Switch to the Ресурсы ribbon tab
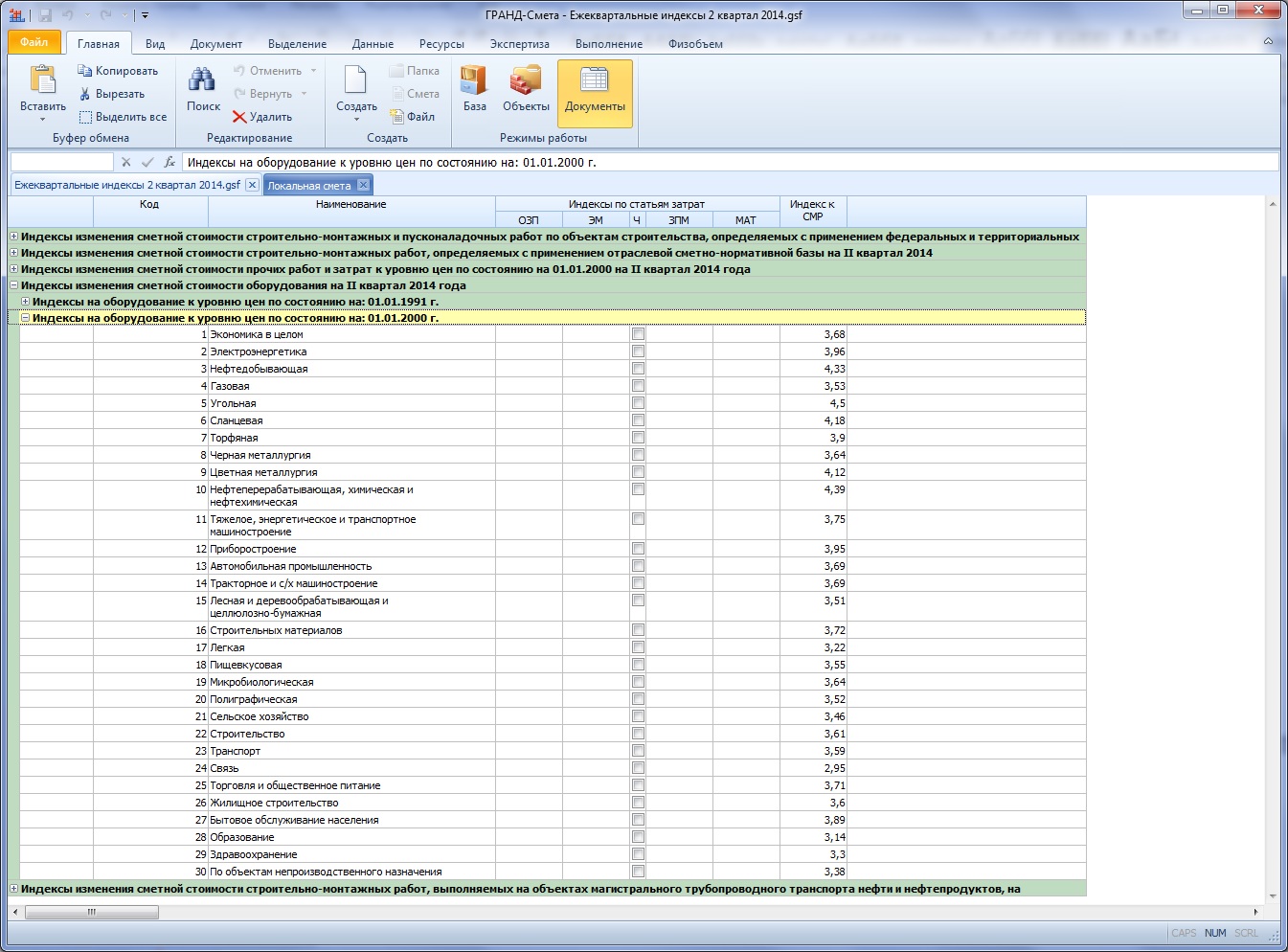 click(x=441, y=44)
